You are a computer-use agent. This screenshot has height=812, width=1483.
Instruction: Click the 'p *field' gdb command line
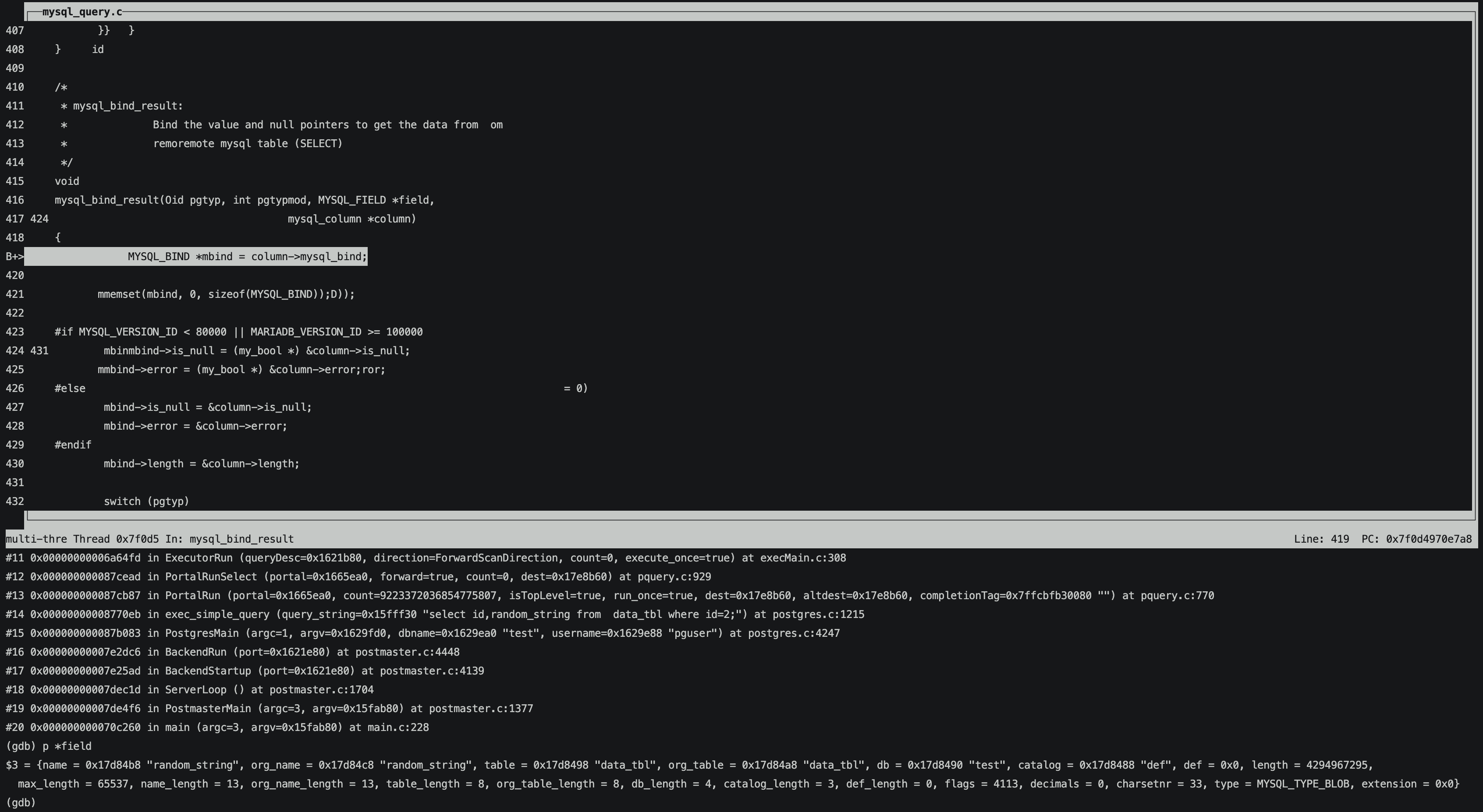click(66, 746)
